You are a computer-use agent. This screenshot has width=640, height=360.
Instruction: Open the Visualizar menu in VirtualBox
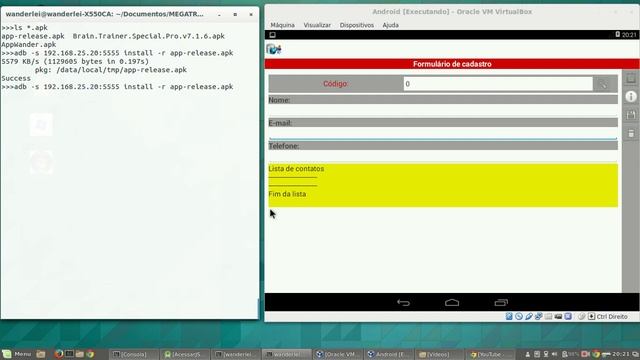click(x=317, y=25)
